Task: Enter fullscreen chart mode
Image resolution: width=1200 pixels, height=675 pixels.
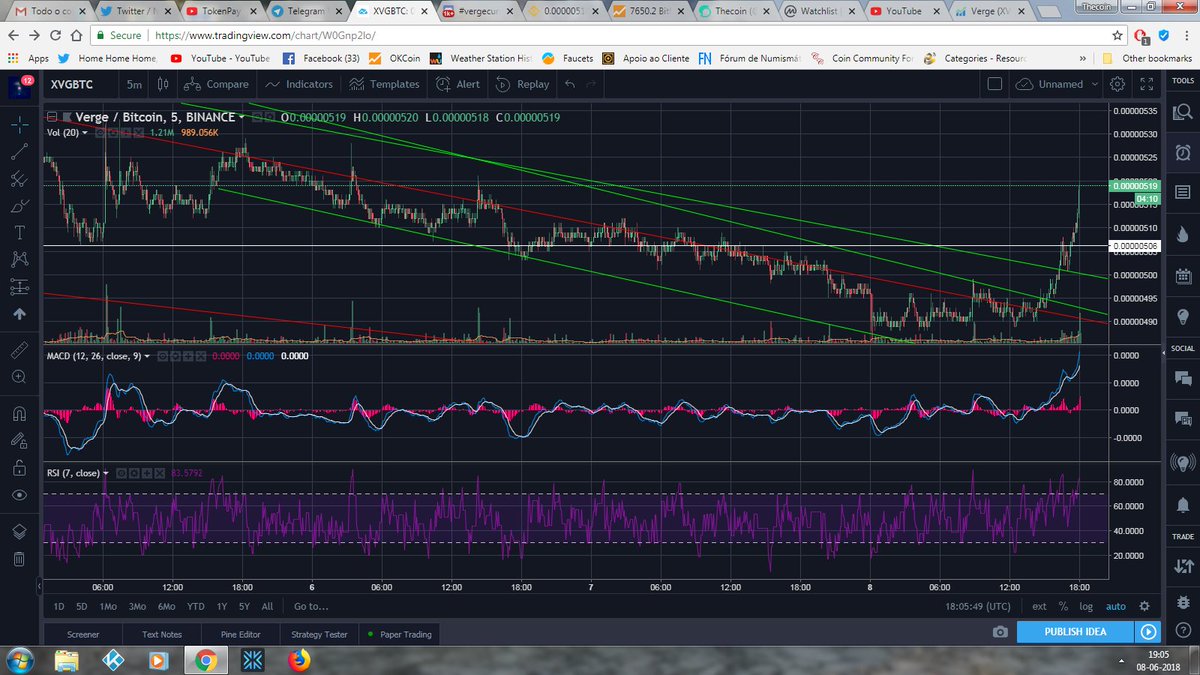Action: (1147, 84)
